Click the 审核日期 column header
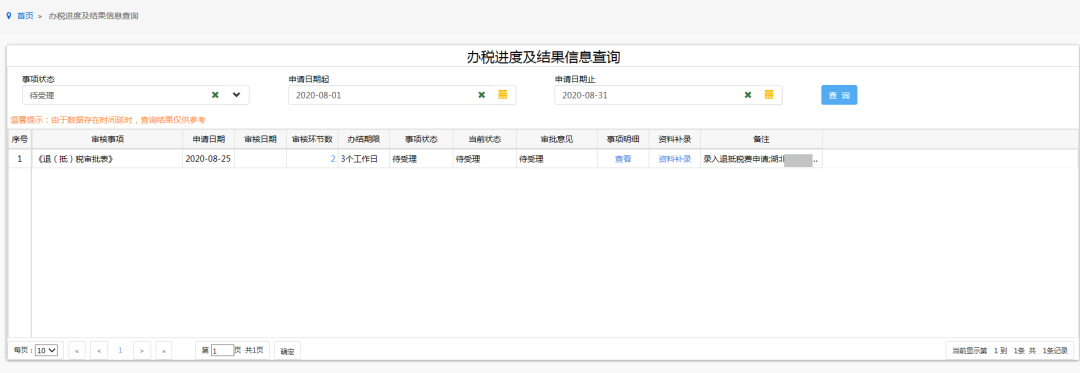 tap(260, 139)
